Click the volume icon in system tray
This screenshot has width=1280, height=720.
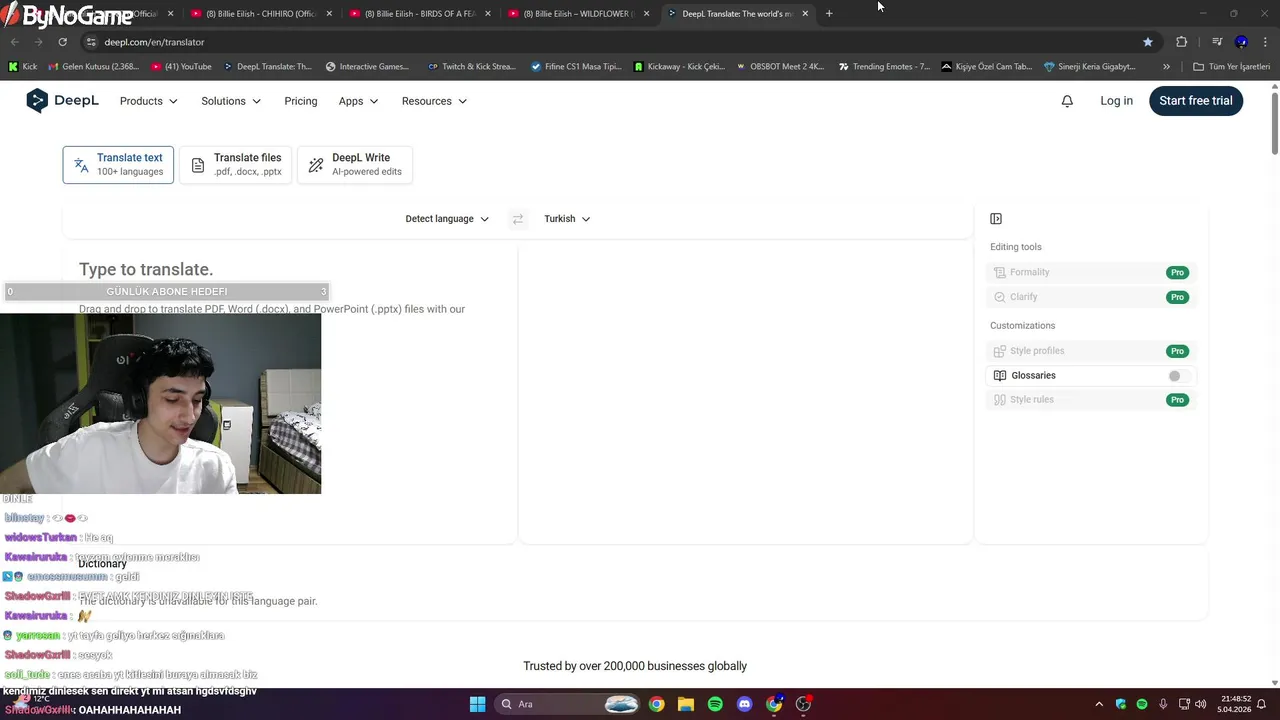point(1200,704)
